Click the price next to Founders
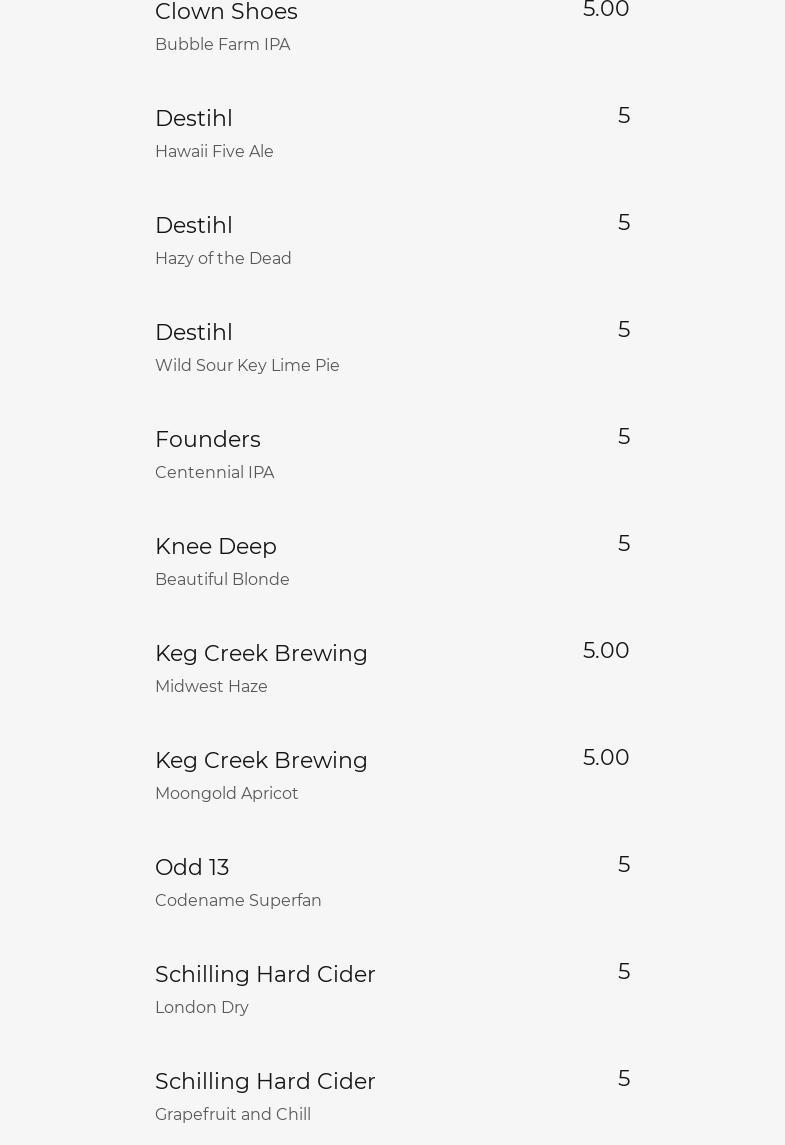 (624, 437)
